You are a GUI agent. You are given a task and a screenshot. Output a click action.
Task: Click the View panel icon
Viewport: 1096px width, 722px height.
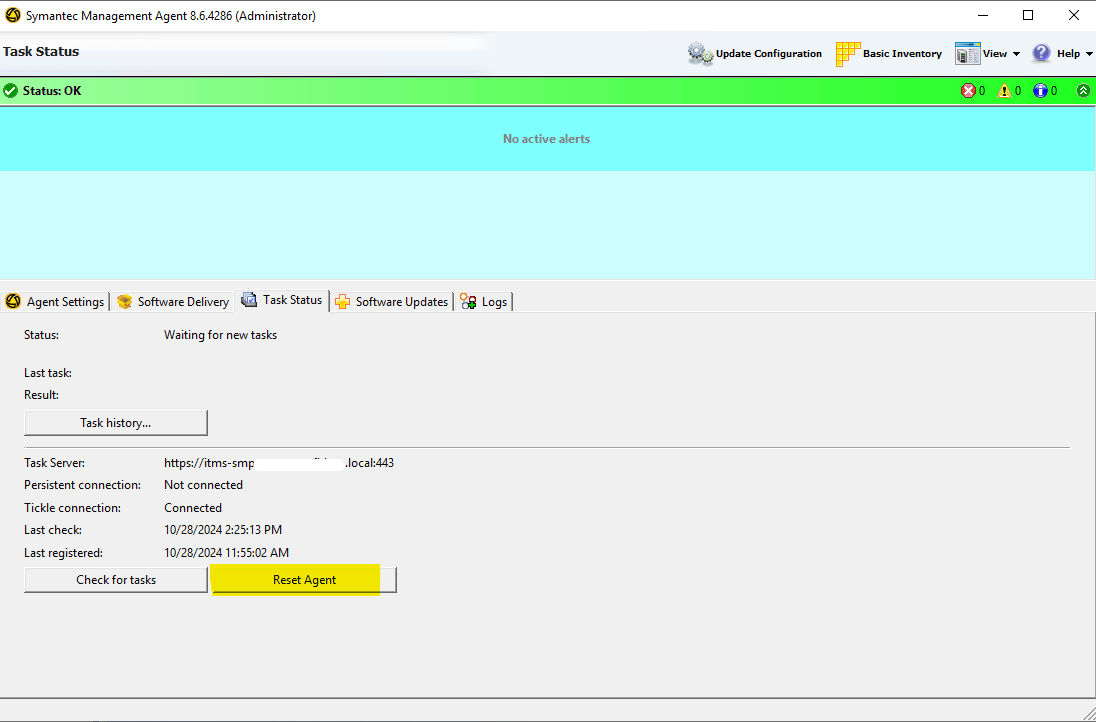click(967, 54)
